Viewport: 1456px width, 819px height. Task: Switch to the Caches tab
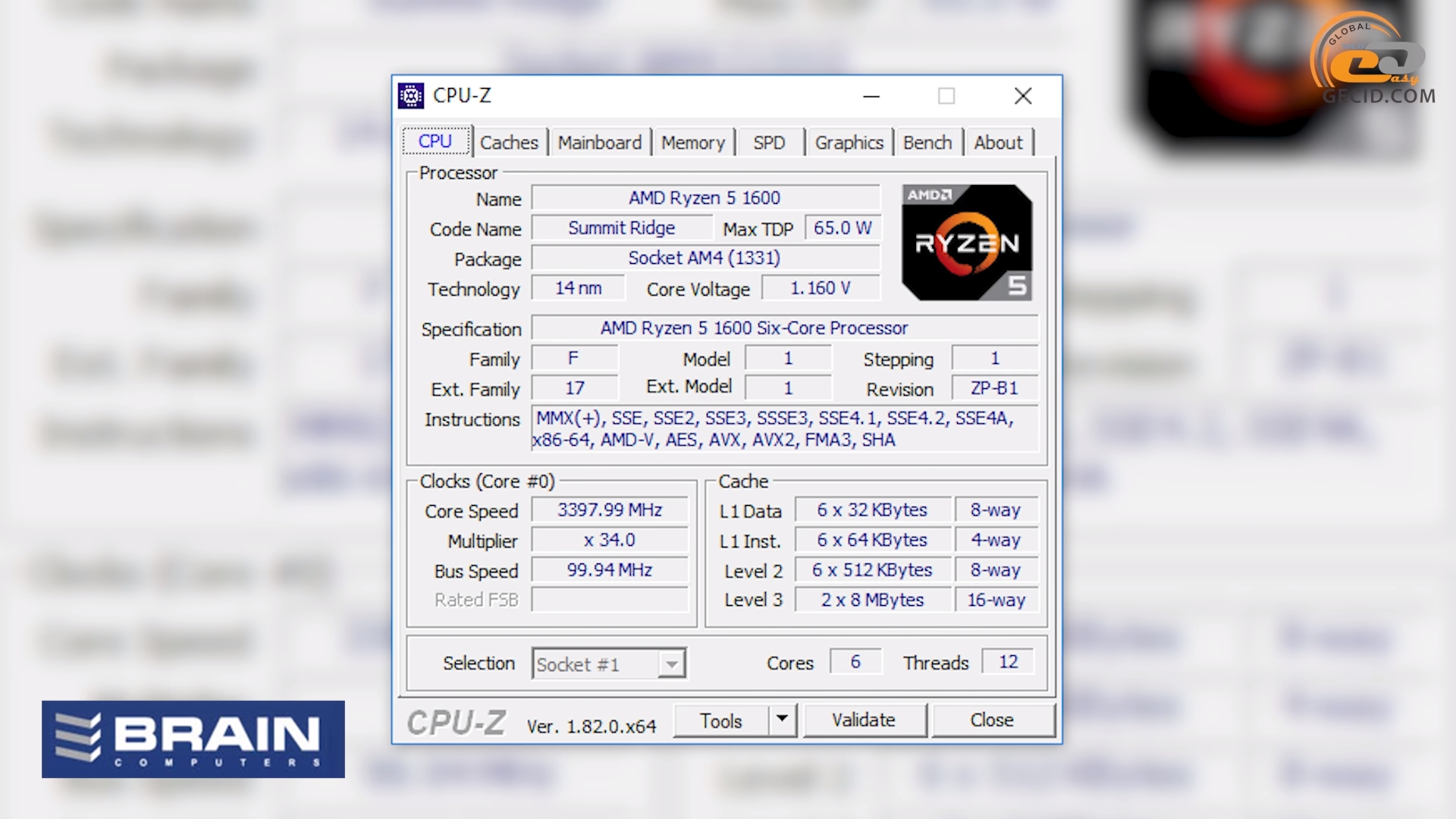pos(509,143)
